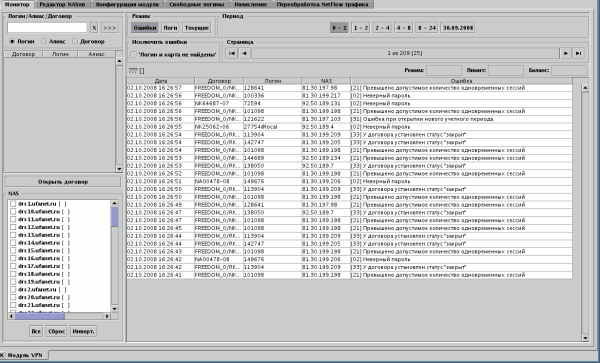The width and height of the screenshot is (600, 363).
Task: Select the Модуль VPN bottom tab
Action: pyautogui.click(x=25, y=355)
